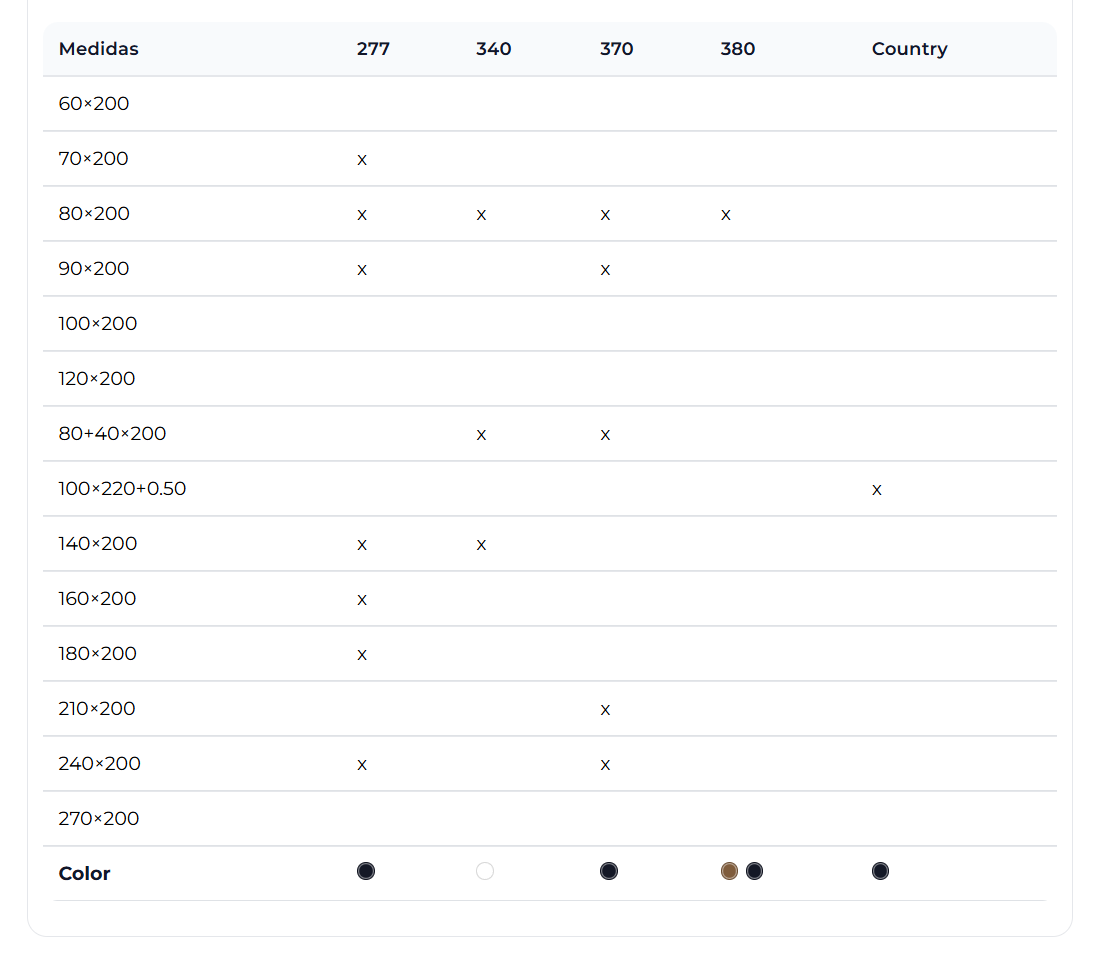
Task: Pick the dark color swatch in column 370
Action: coord(609,871)
